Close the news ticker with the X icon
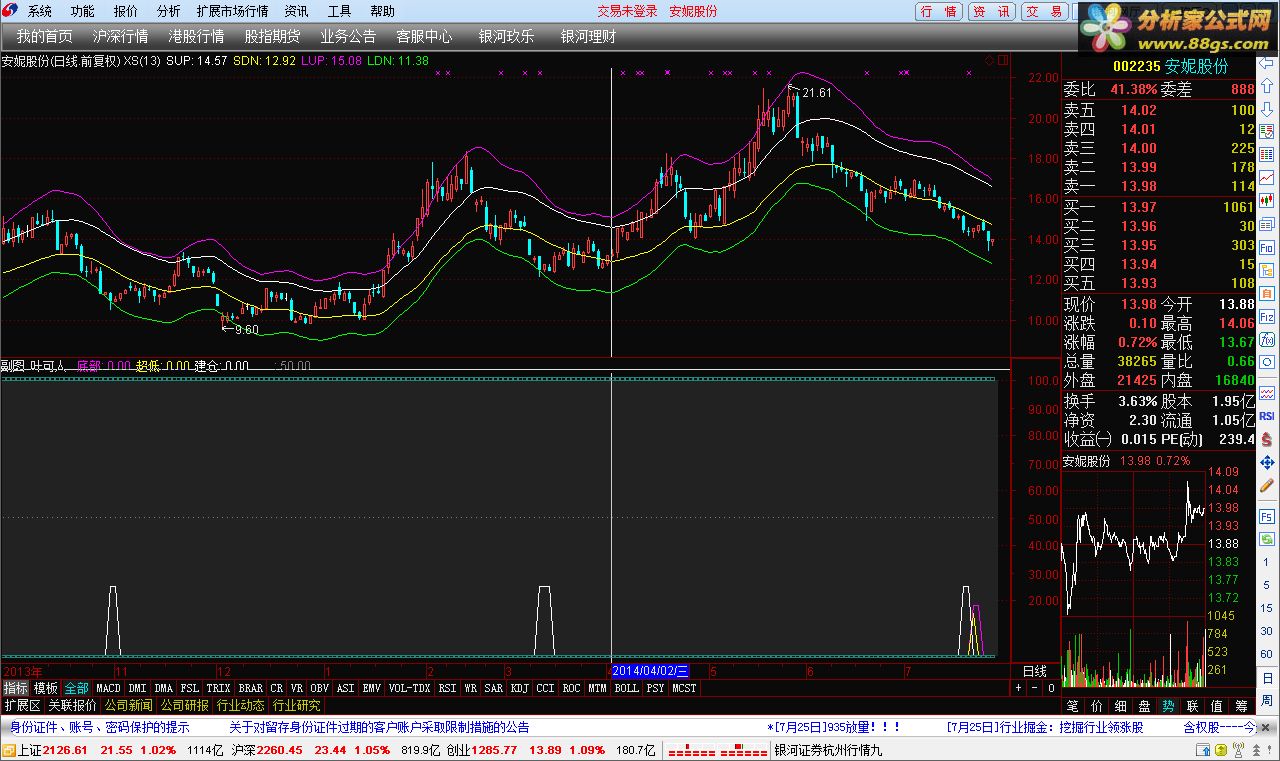The width and height of the screenshot is (1280, 761). [1265, 728]
